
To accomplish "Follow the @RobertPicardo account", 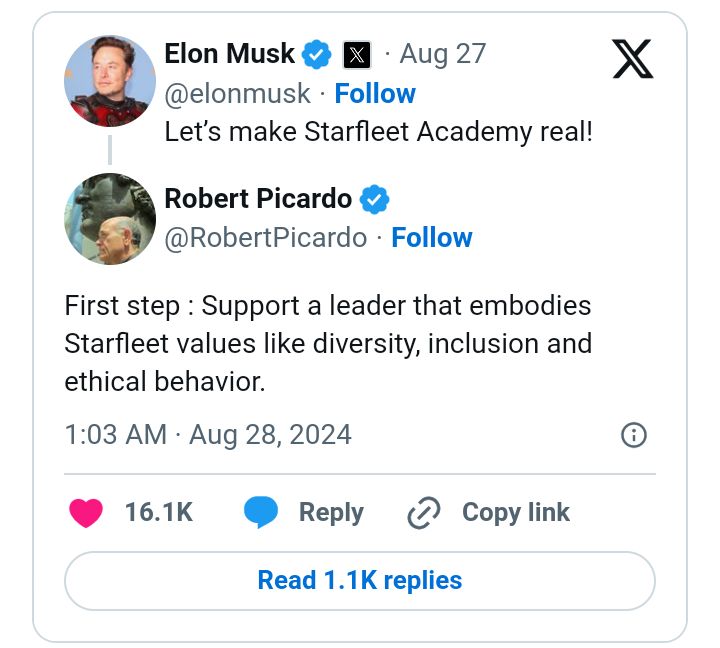I will pyautogui.click(x=432, y=238).
